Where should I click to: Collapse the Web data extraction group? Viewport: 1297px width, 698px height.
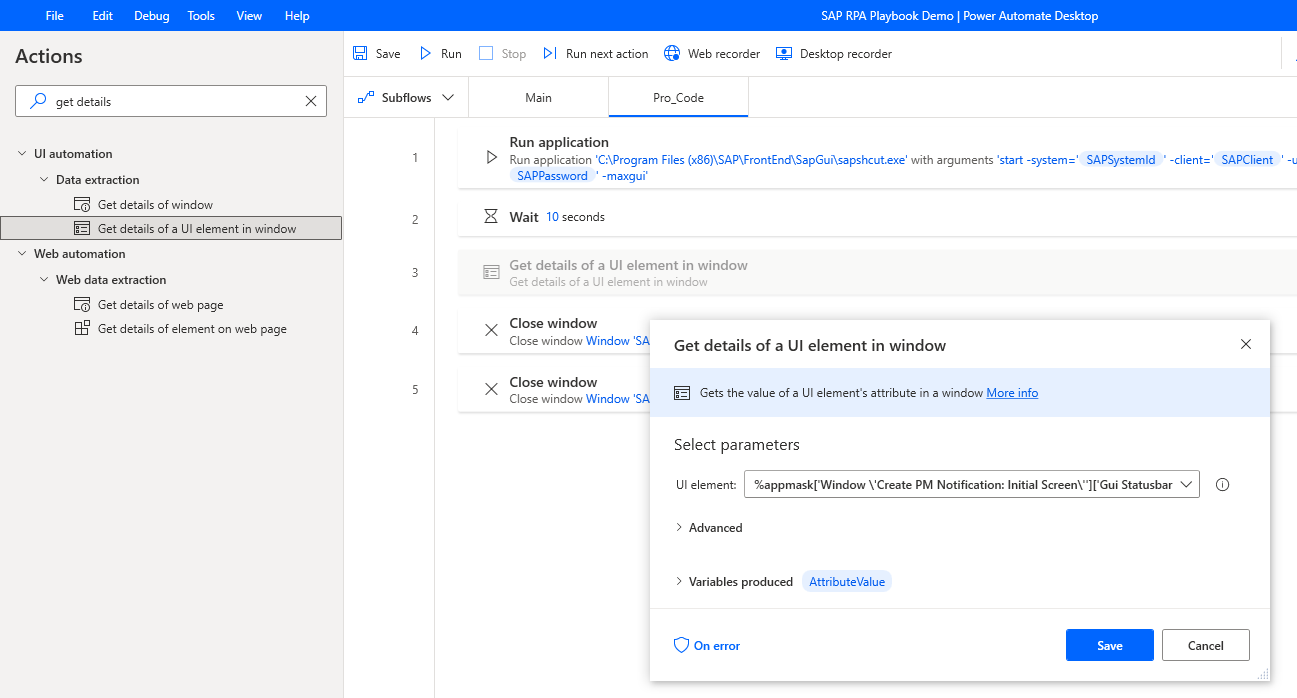44,280
